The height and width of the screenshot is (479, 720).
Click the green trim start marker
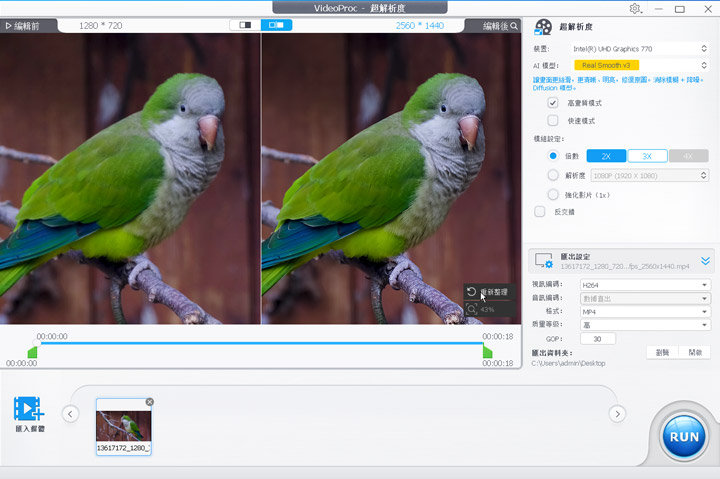tap(33, 353)
